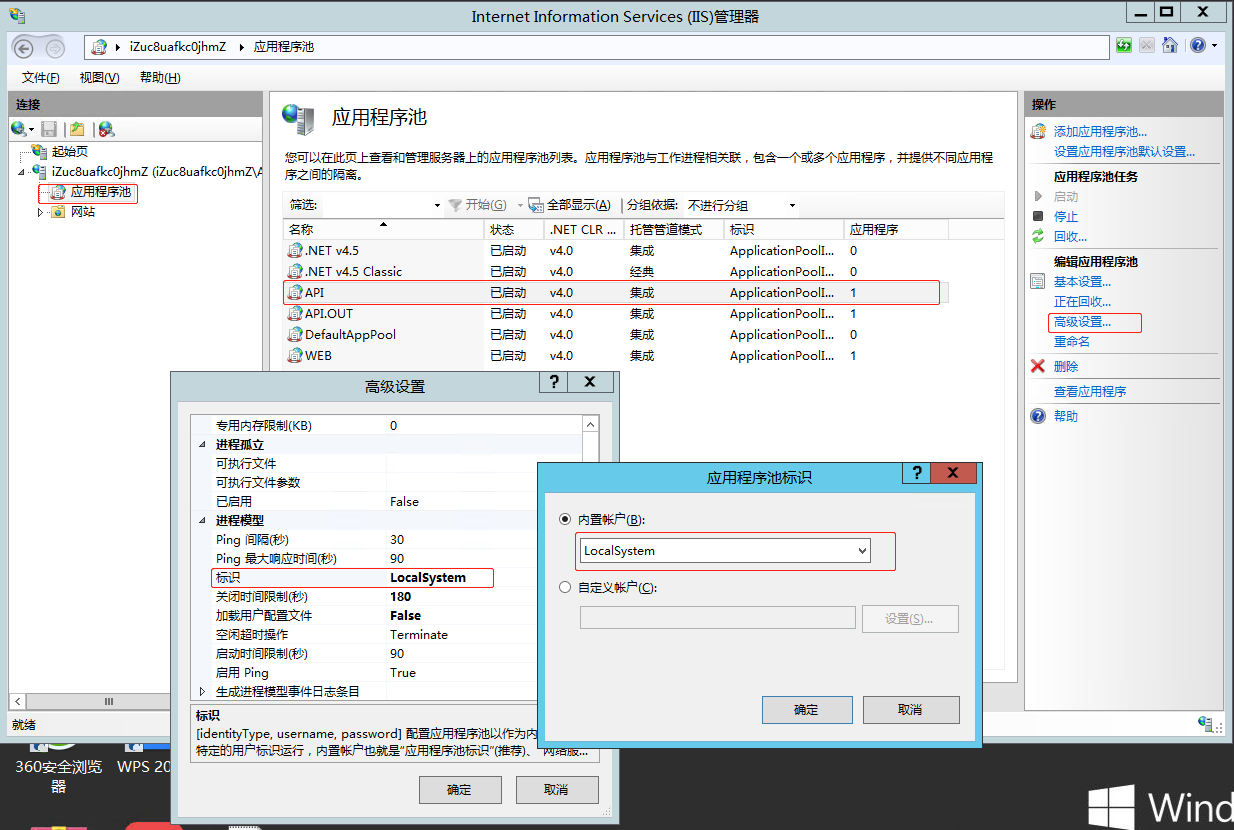Viewport: 1234px width, 830px height.
Task: Open the 帮助(H) menu
Action: (x=160, y=78)
